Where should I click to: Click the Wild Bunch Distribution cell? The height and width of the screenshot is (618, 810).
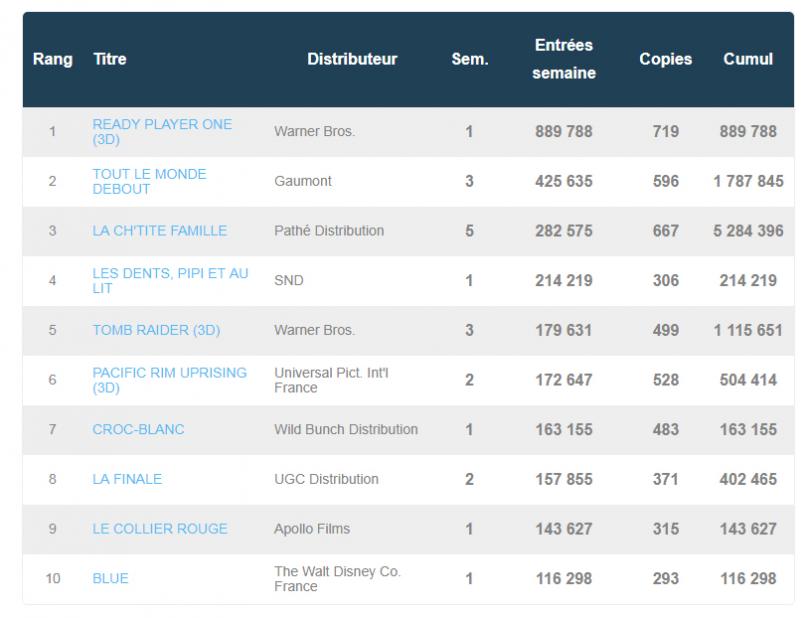click(x=345, y=429)
